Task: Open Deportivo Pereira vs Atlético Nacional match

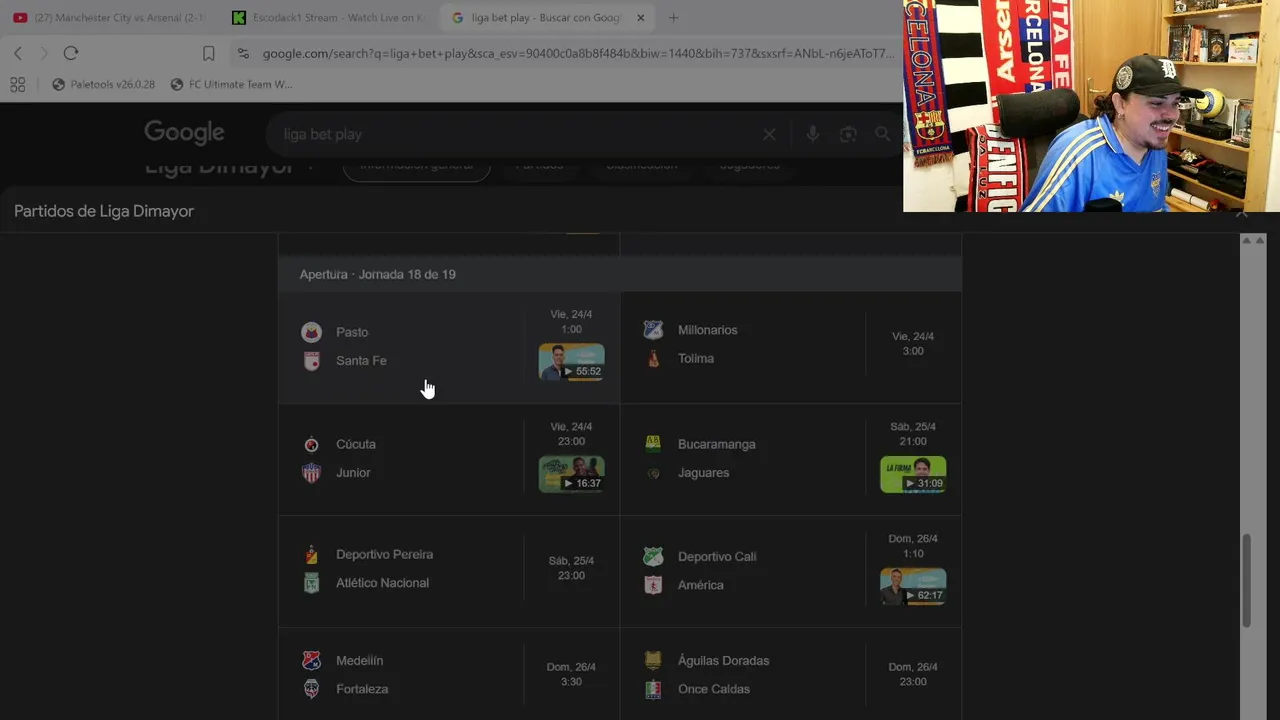Action: 449,571
